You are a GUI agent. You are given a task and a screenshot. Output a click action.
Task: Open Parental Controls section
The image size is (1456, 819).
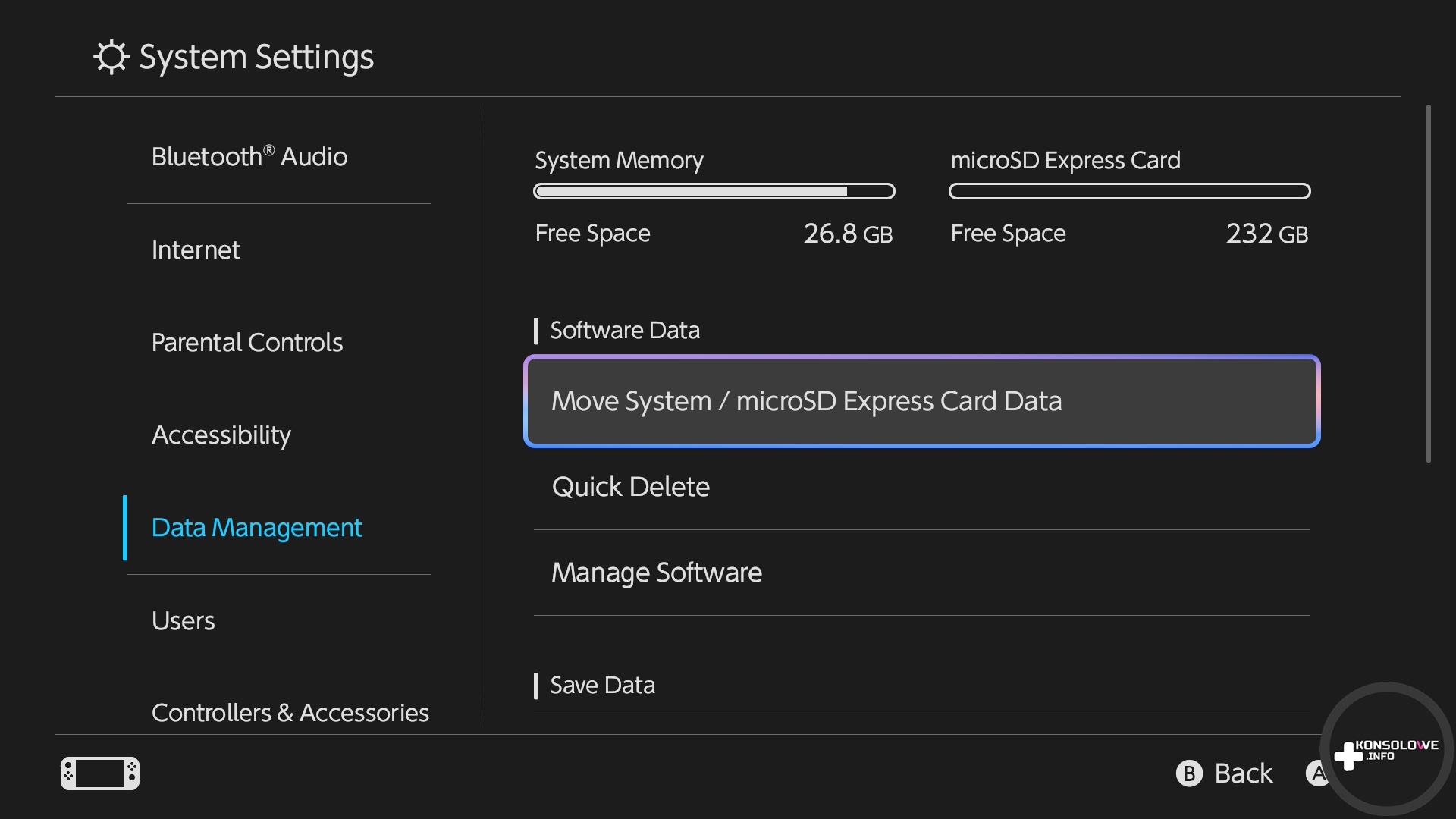click(x=247, y=343)
